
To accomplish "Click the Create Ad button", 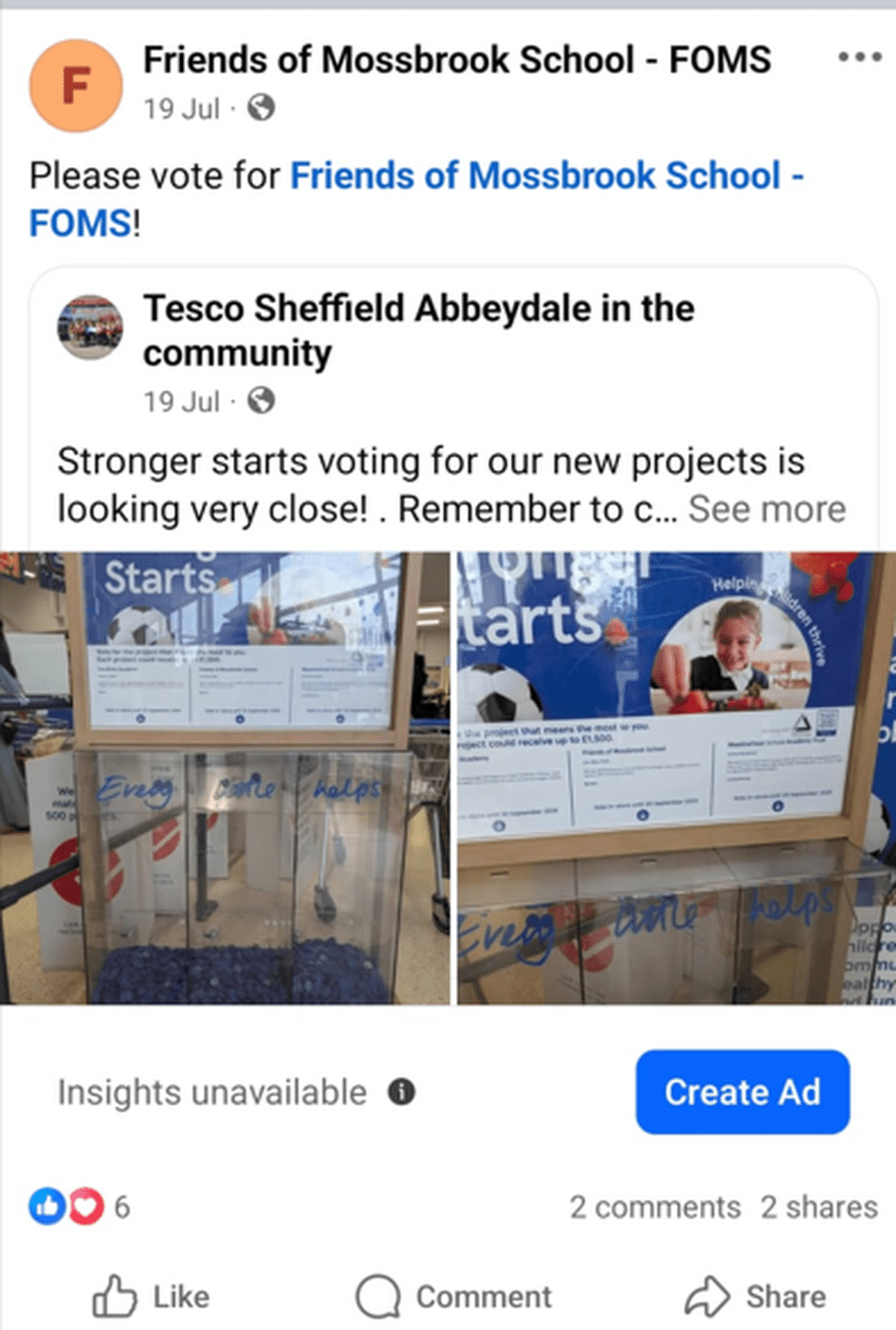I will [743, 1092].
